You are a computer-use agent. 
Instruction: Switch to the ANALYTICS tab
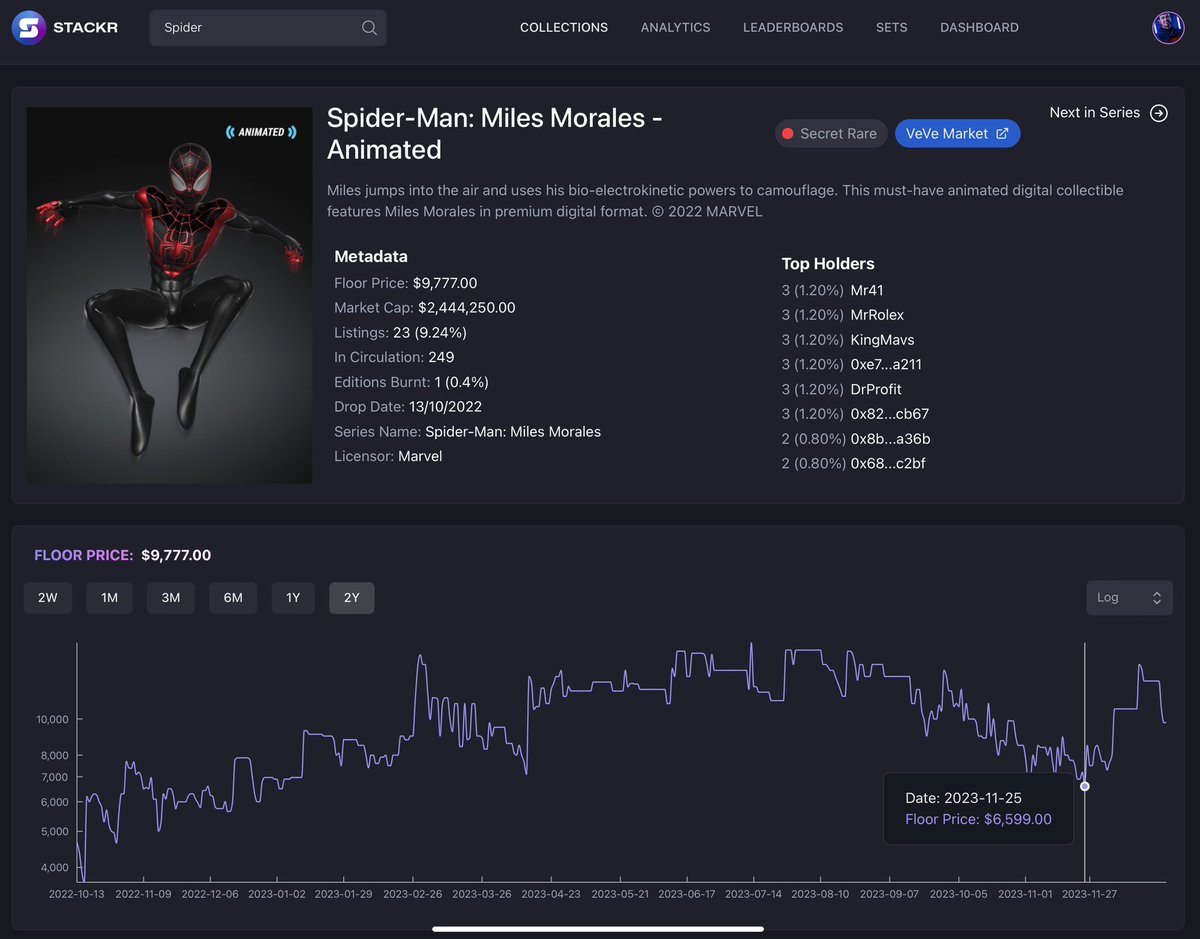[x=675, y=27]
